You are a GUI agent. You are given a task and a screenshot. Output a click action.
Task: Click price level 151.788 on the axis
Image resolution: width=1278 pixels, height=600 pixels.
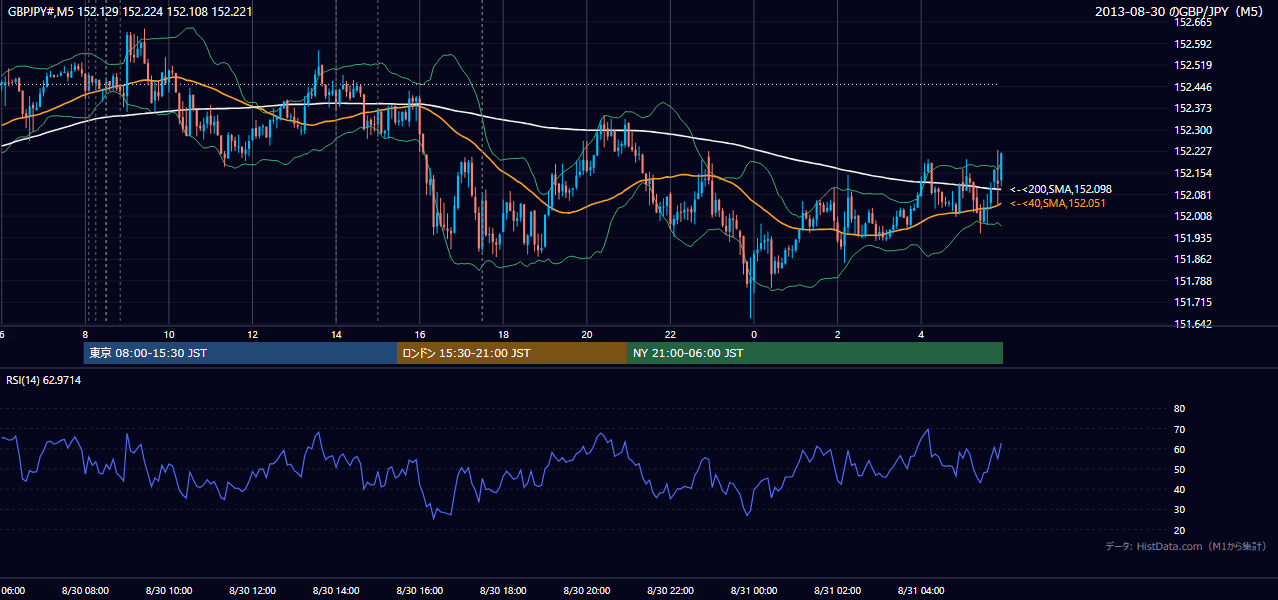(1192, 281)
